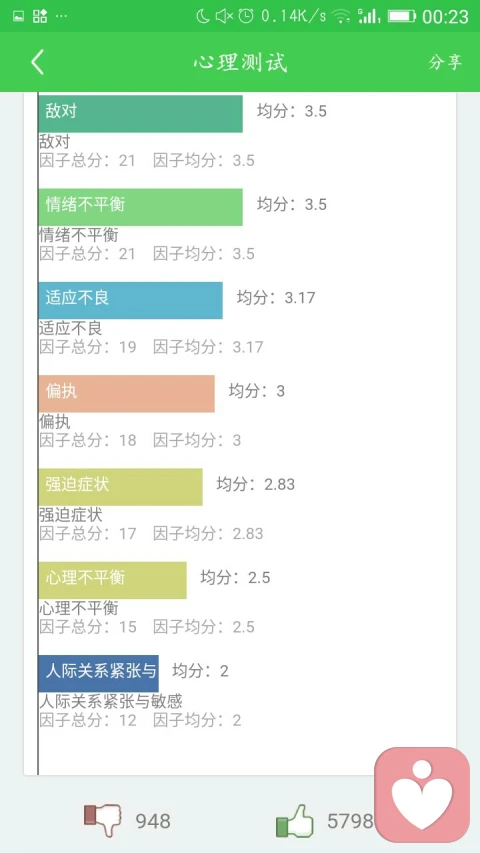Tap the thumbs-down dislike icon

click(103, 820)
